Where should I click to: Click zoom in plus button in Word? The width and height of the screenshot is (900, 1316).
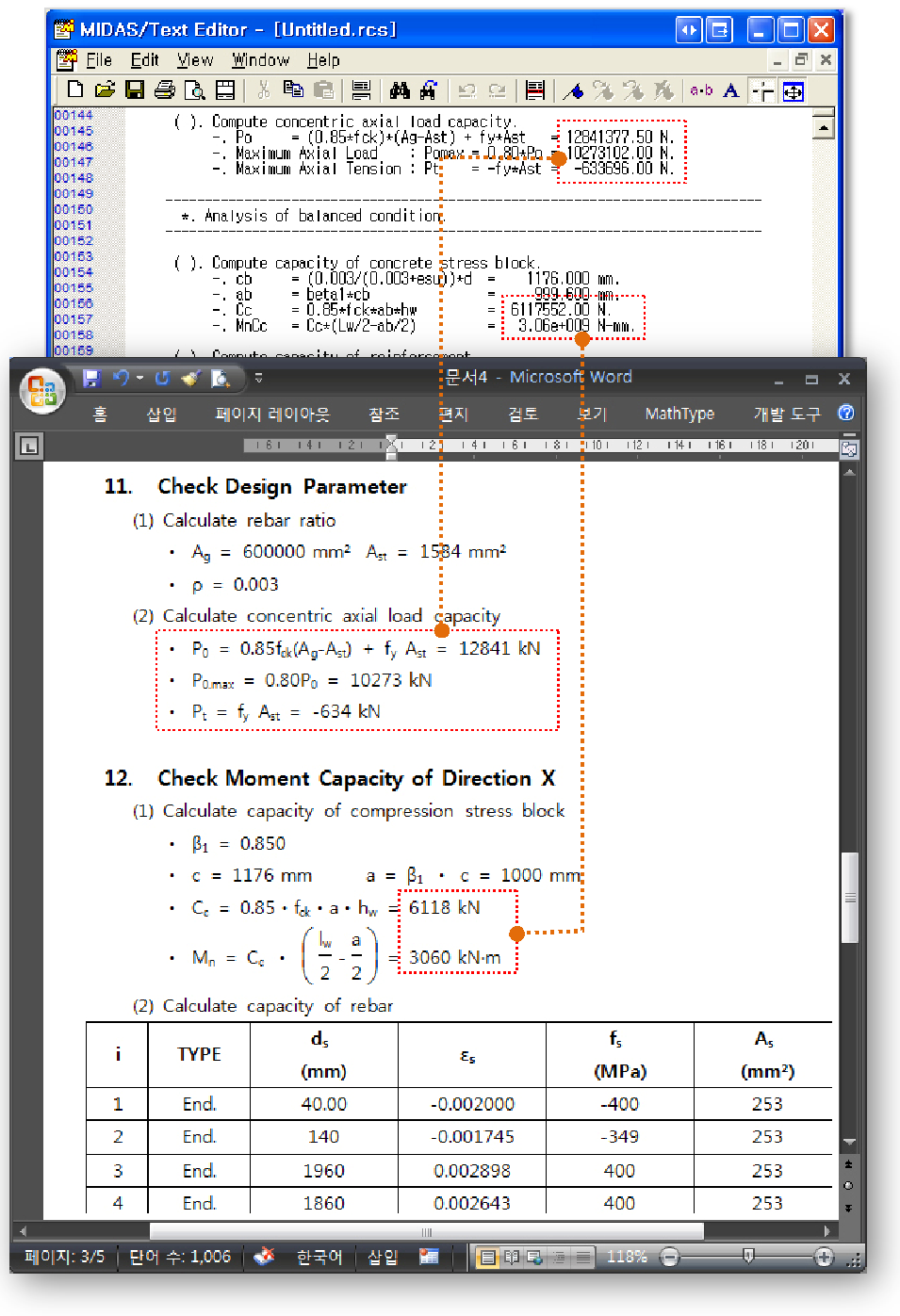[x=824, y=1257]
